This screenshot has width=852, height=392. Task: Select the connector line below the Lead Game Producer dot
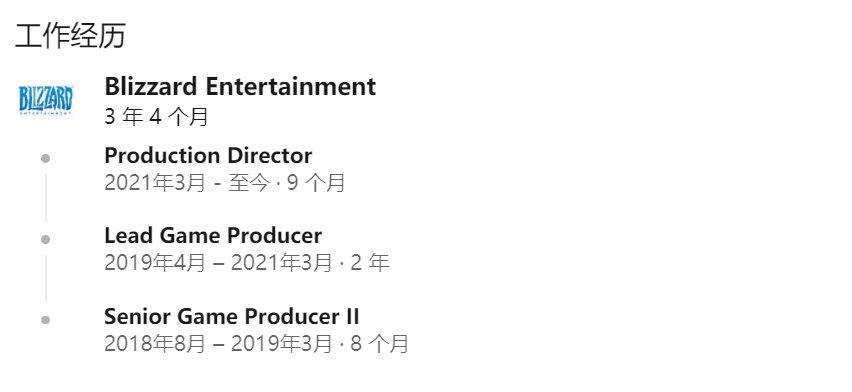(46, 278)
